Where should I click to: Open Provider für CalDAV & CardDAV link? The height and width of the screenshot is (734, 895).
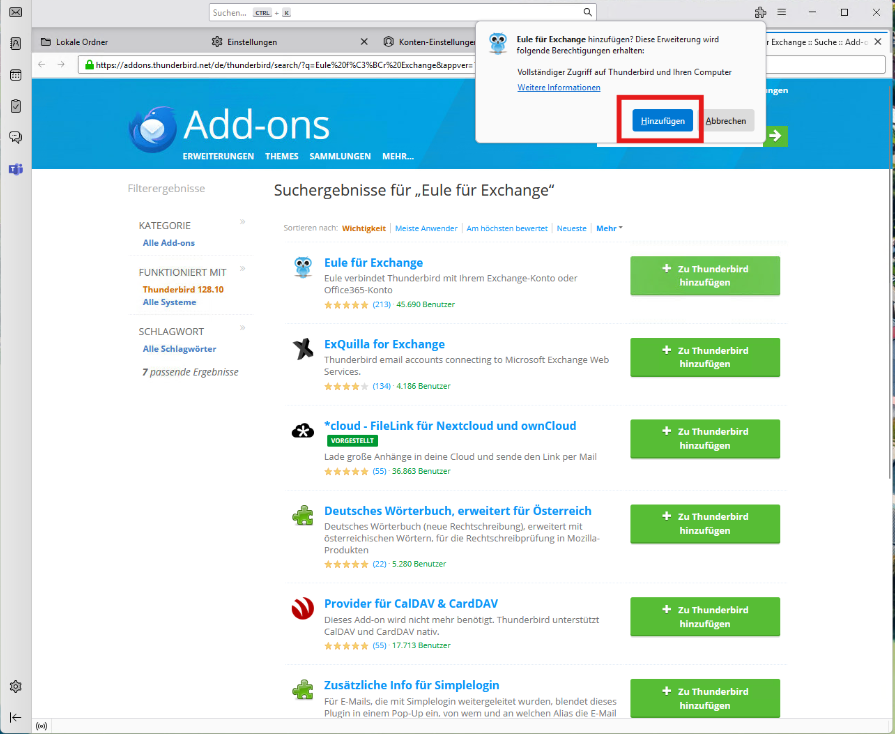[x=411, y=604]
